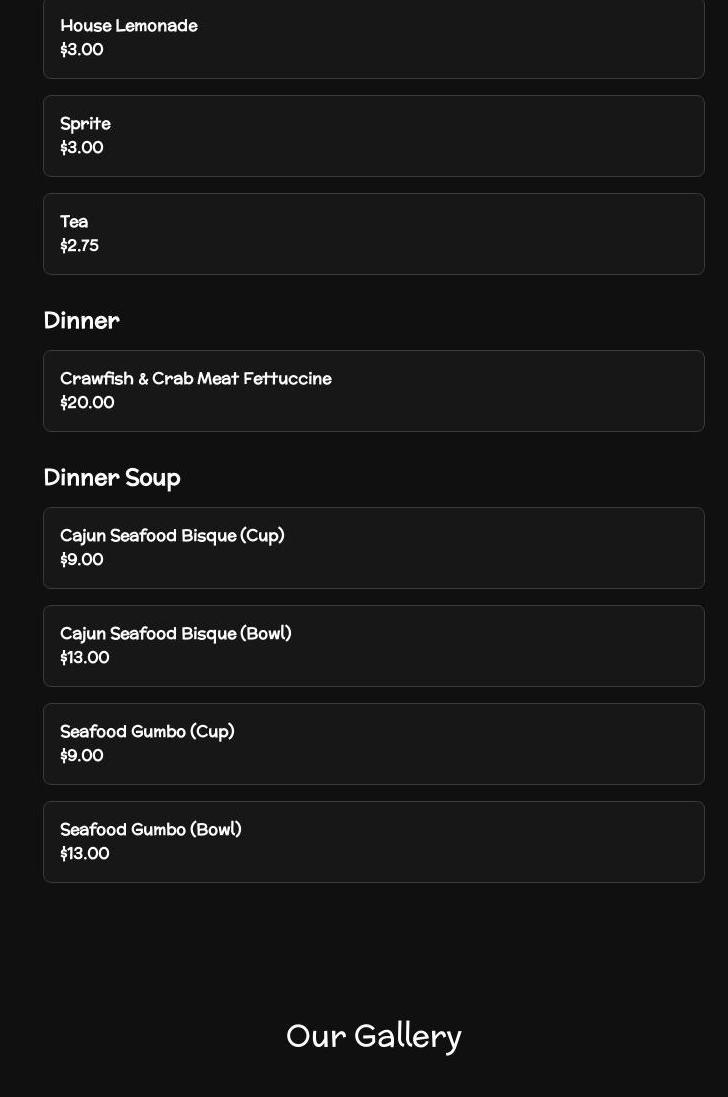Image resolution: width=728 pixels, height=1097 pixels.
Task: Select Seafood Gumbo (Bowl) item
Action: point(373,841)
